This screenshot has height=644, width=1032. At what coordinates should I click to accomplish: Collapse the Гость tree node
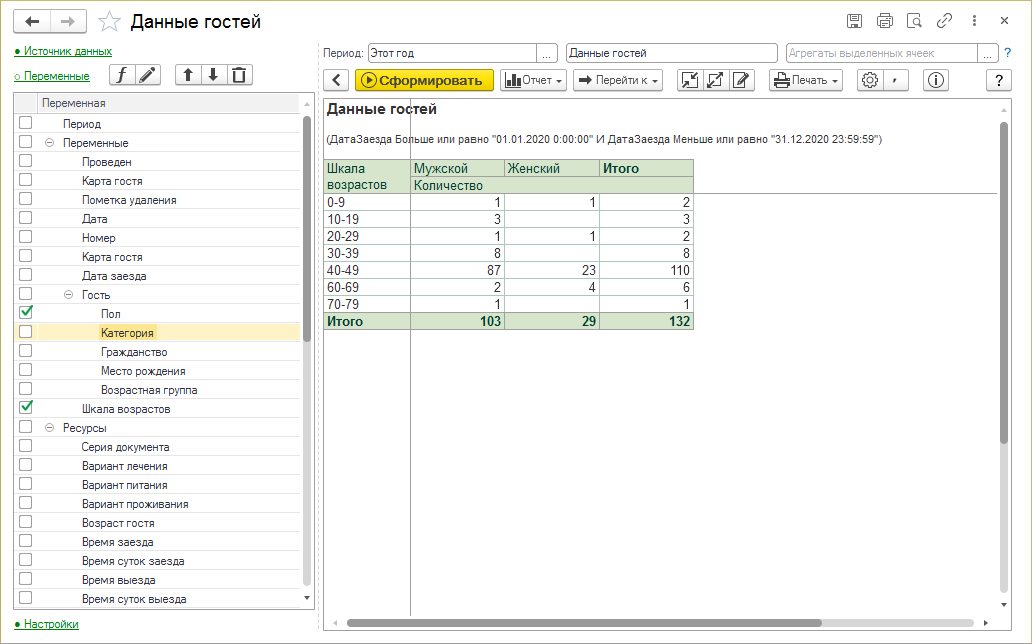click(x=68, y=295)
